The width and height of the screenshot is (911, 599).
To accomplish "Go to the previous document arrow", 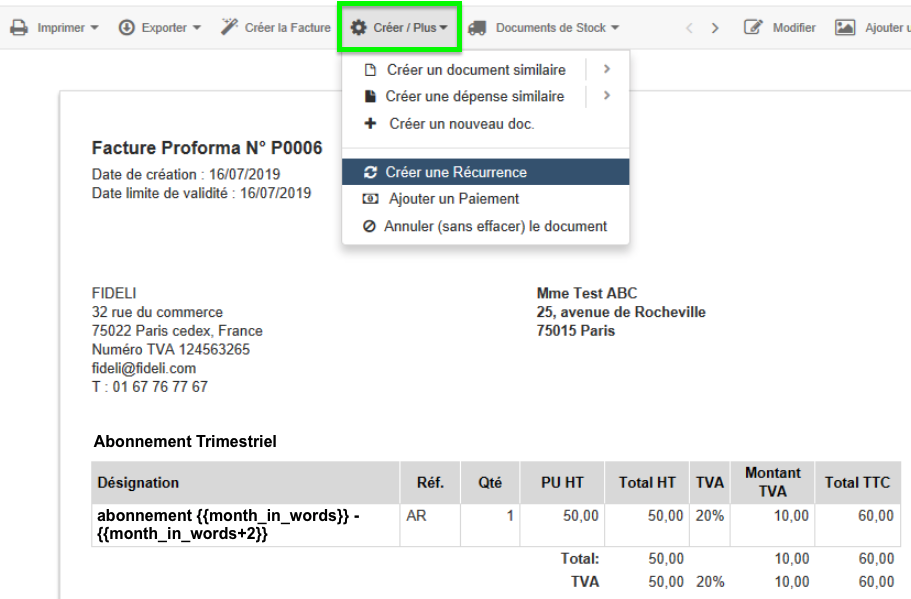I will pyautogui.click(x=689, y=28).
